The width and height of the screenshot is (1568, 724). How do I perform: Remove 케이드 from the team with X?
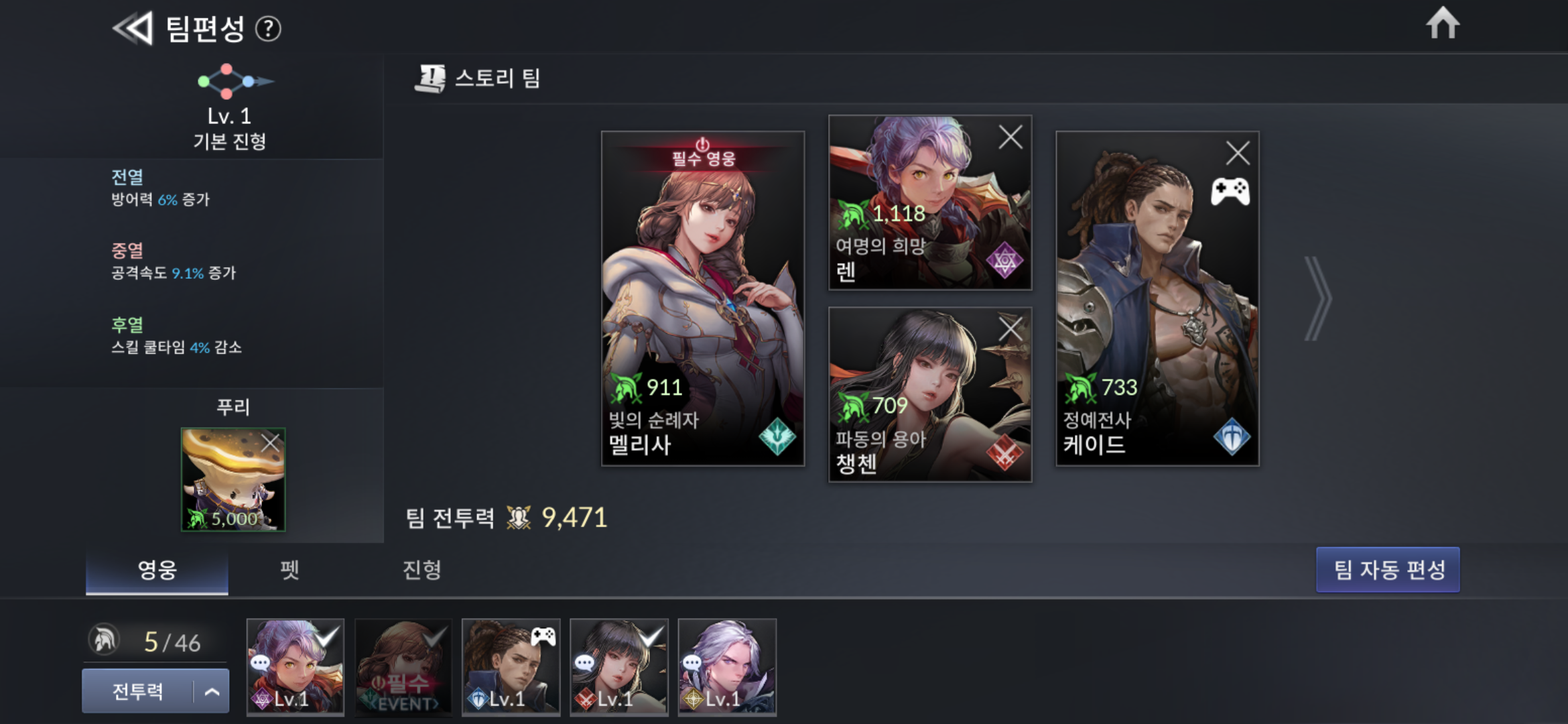1238,153
